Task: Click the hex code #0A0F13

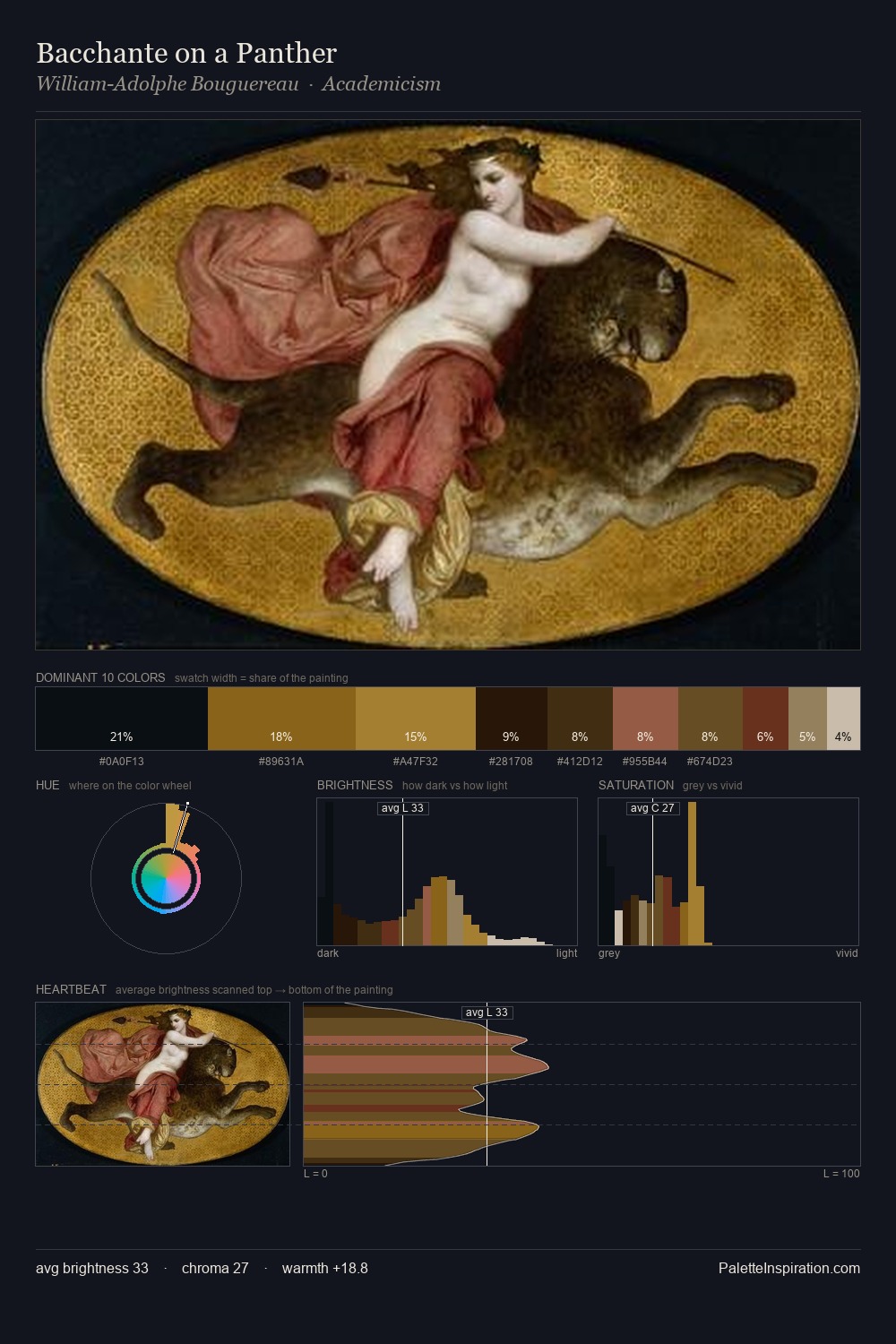Action: 122,762
